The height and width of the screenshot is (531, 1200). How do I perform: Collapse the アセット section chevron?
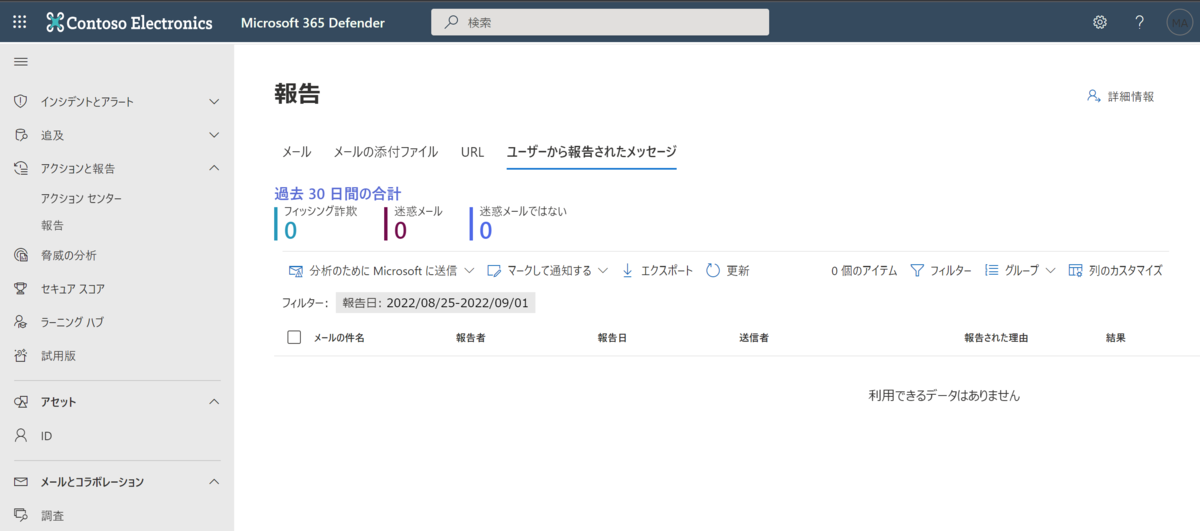click(x=214, y=402)
